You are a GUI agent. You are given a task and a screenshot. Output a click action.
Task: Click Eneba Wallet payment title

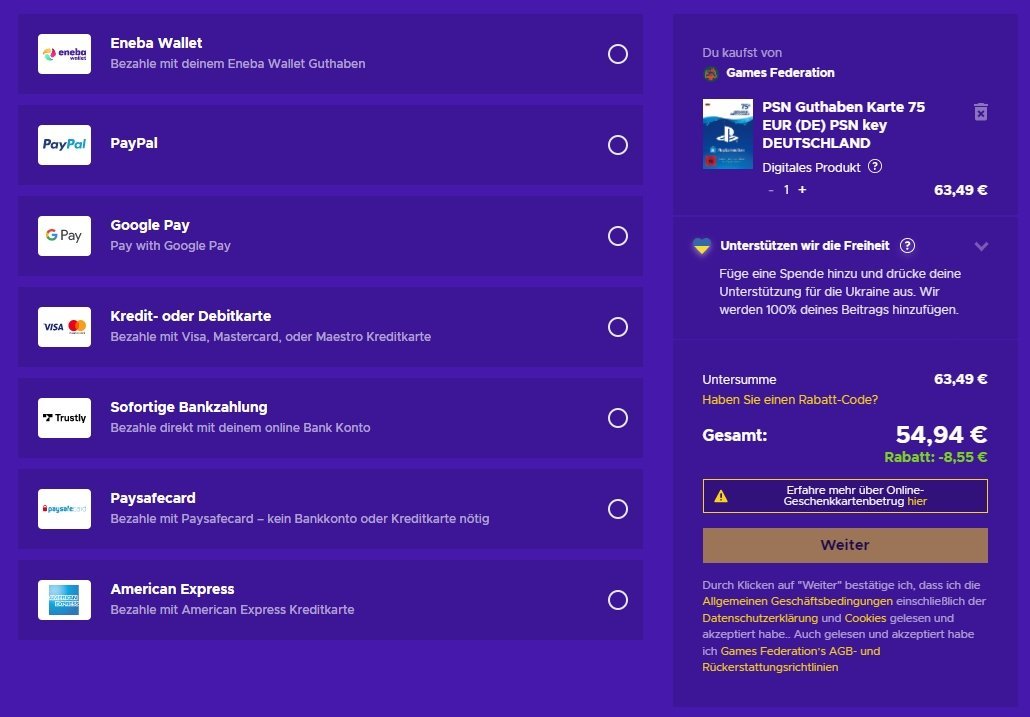[156, 43]
